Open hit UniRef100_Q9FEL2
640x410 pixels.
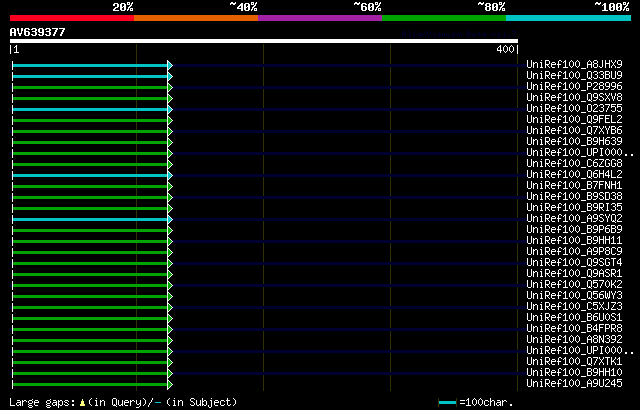pyautogui.click(x=574, y=120)
